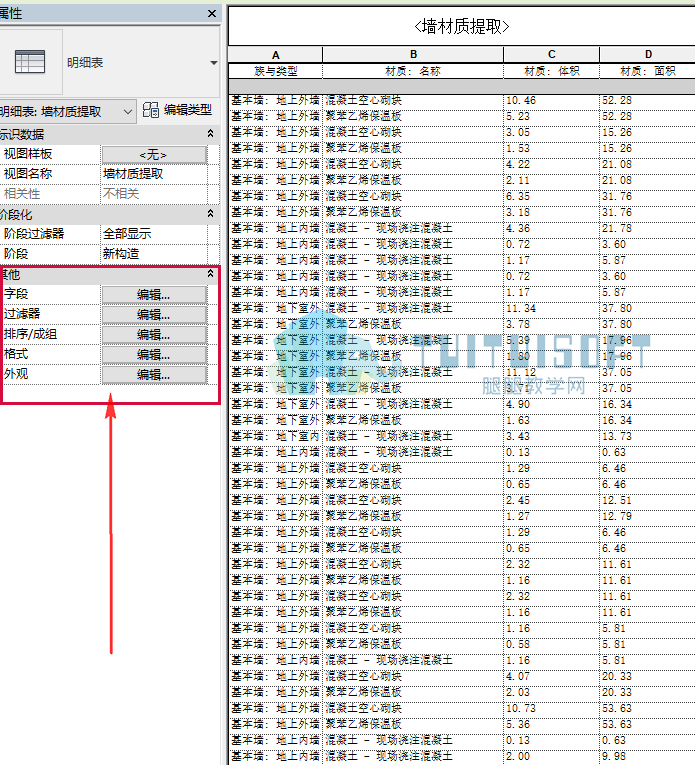Screen dimensions: 695x765
Task: Click the Edit button for 过滤器
Action: pos(154,315)
